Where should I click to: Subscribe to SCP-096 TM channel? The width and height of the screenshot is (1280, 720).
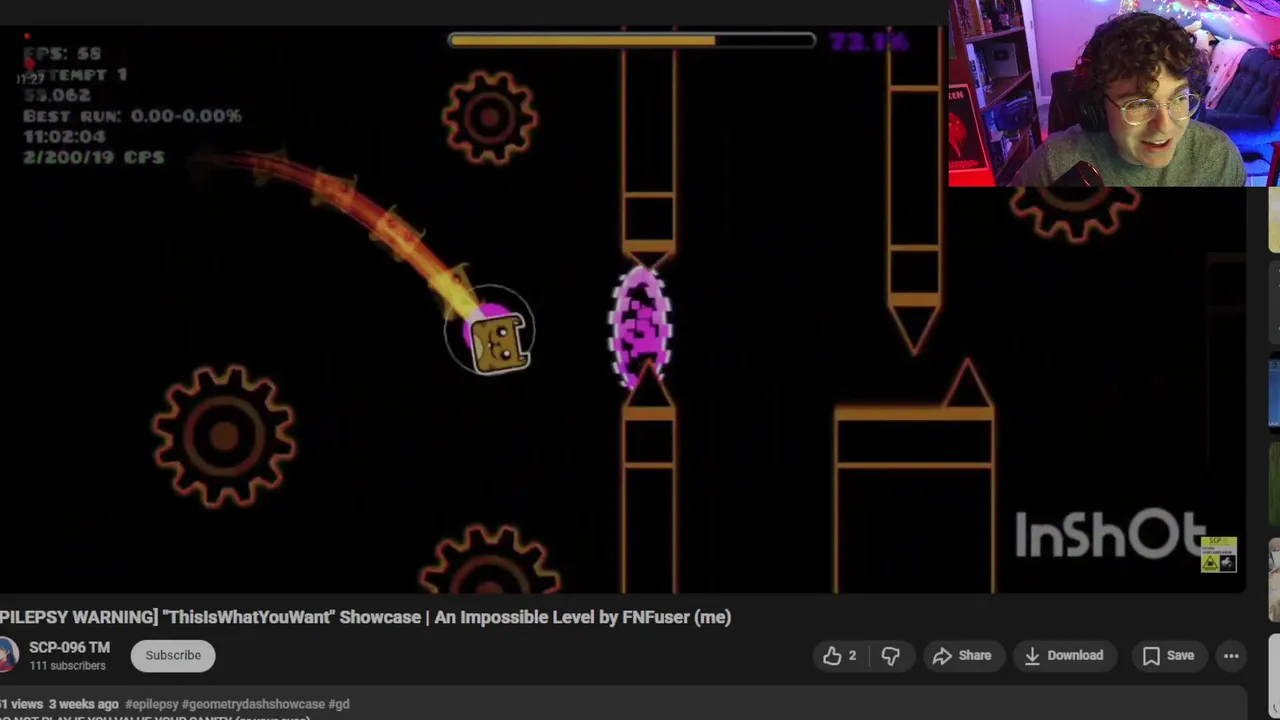(173, 655)
